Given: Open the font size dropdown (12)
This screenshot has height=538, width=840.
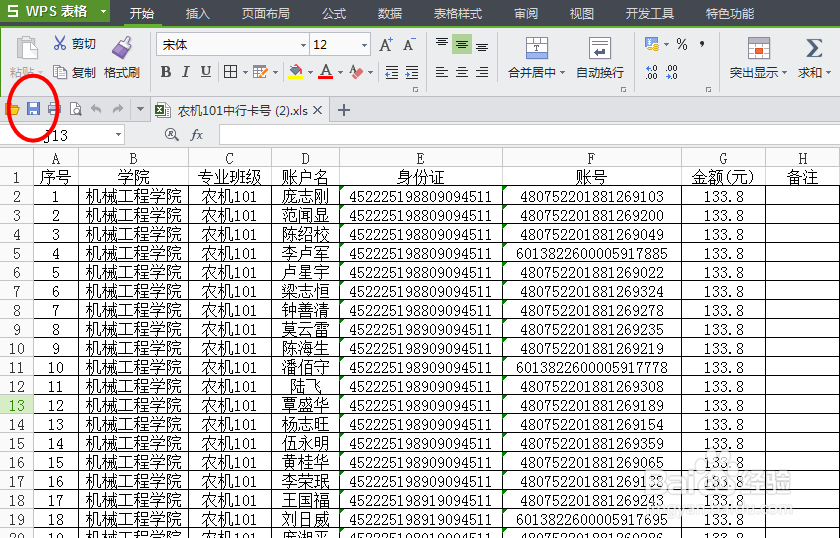Looking at the screenshot, I should click(364, 45).
